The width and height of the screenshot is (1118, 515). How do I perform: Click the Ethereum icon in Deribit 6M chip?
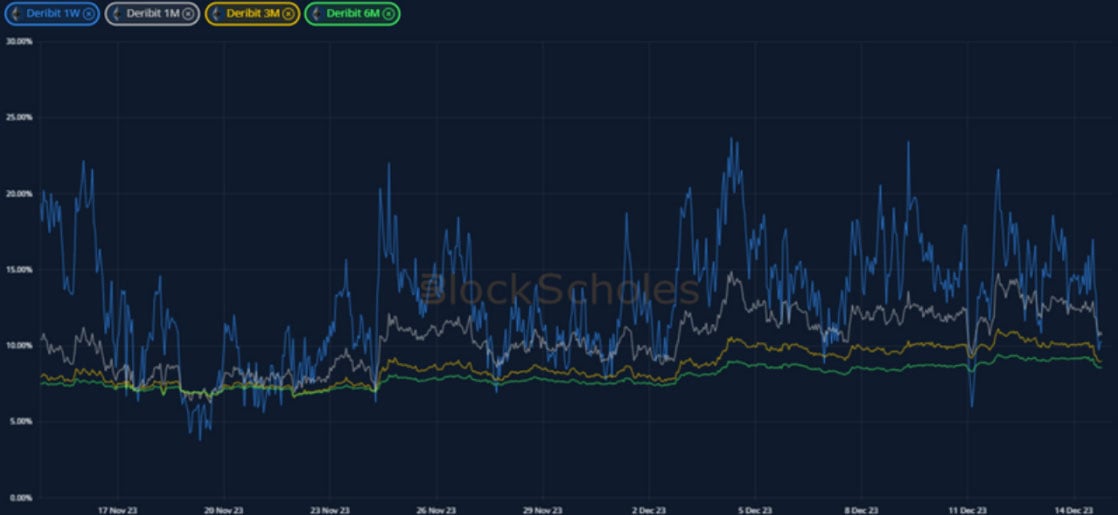[x=317, y=14]
